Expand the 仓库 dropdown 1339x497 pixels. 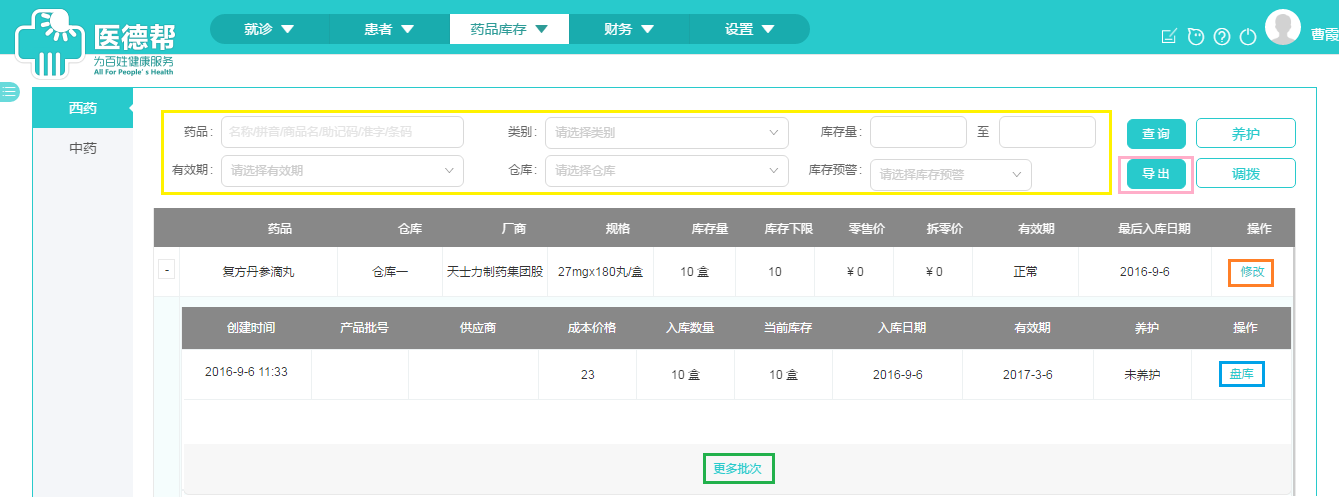tap(666, 170)
